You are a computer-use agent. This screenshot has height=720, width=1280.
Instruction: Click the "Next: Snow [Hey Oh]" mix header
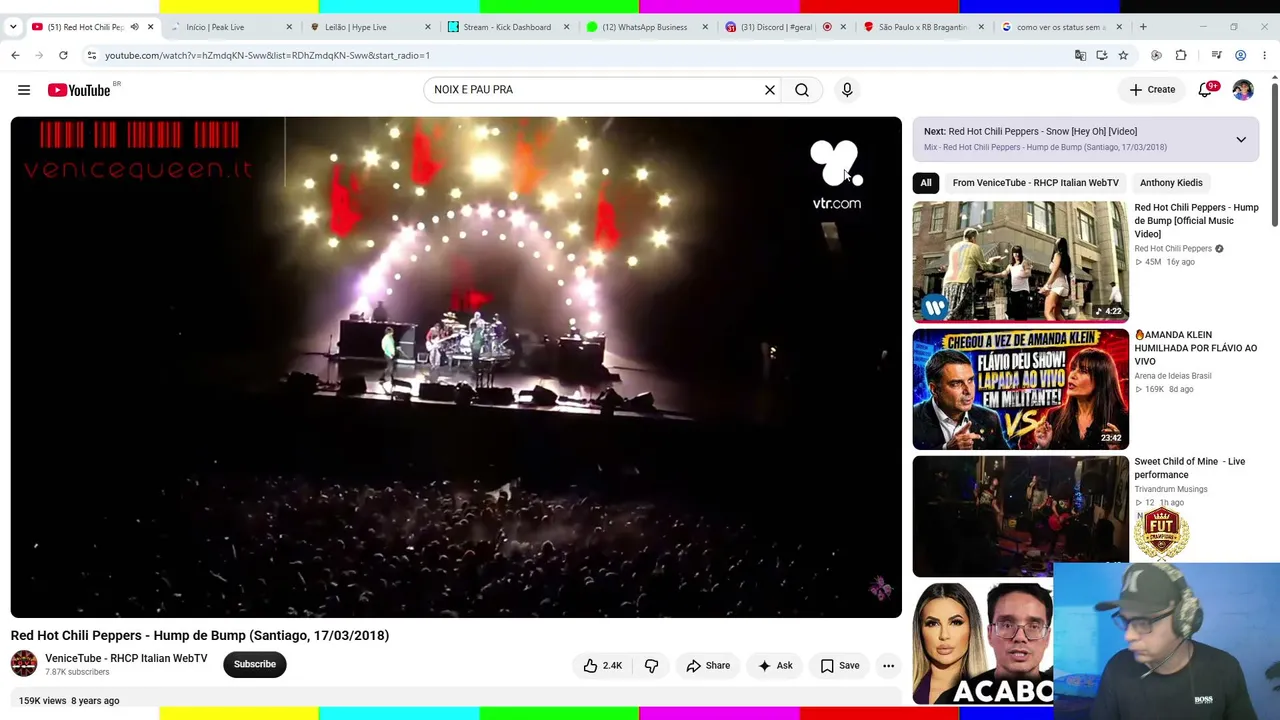1030,131
